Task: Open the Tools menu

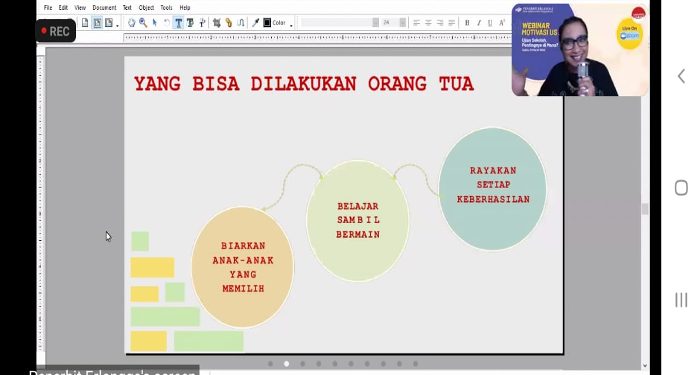Action: [x=166, y=8]
